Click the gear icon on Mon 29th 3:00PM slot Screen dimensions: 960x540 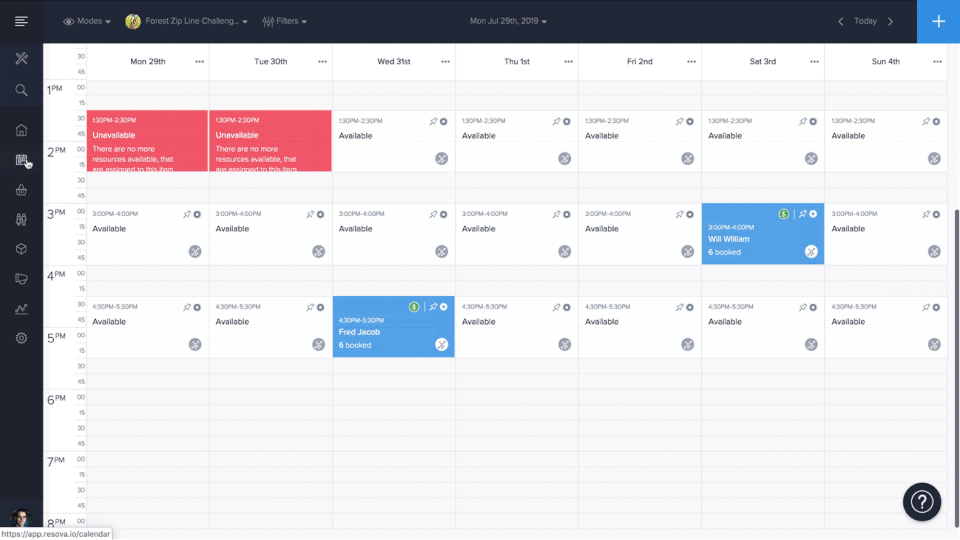tap(197, 215)
